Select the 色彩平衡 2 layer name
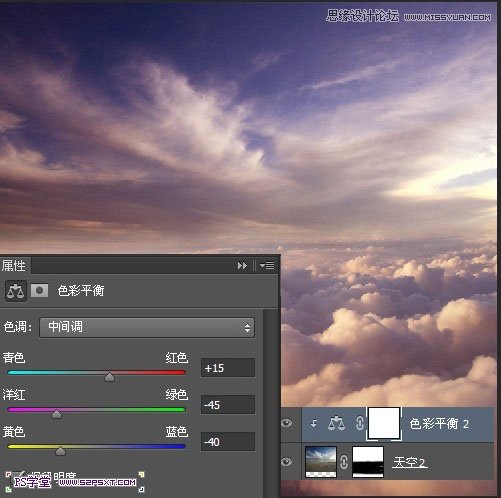The image size is (501, 498). coord(439,424)
